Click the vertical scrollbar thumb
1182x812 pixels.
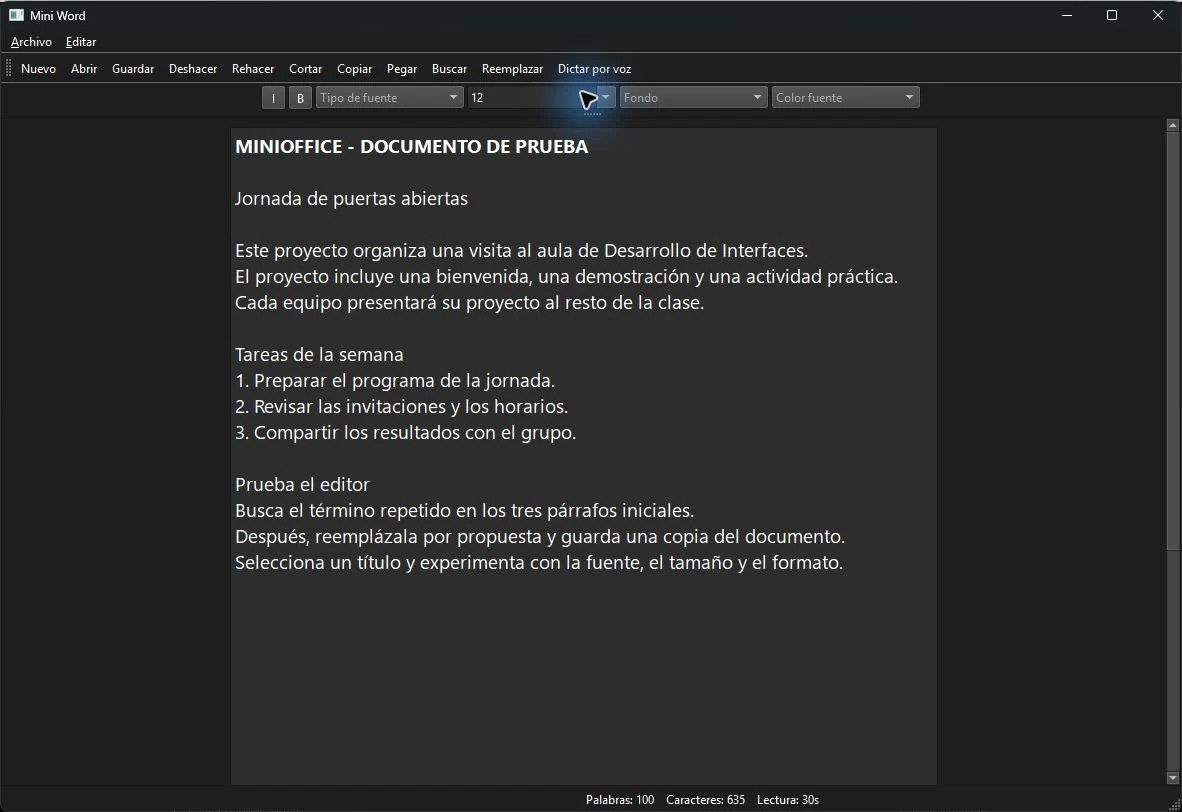(x=1172, y=341)
